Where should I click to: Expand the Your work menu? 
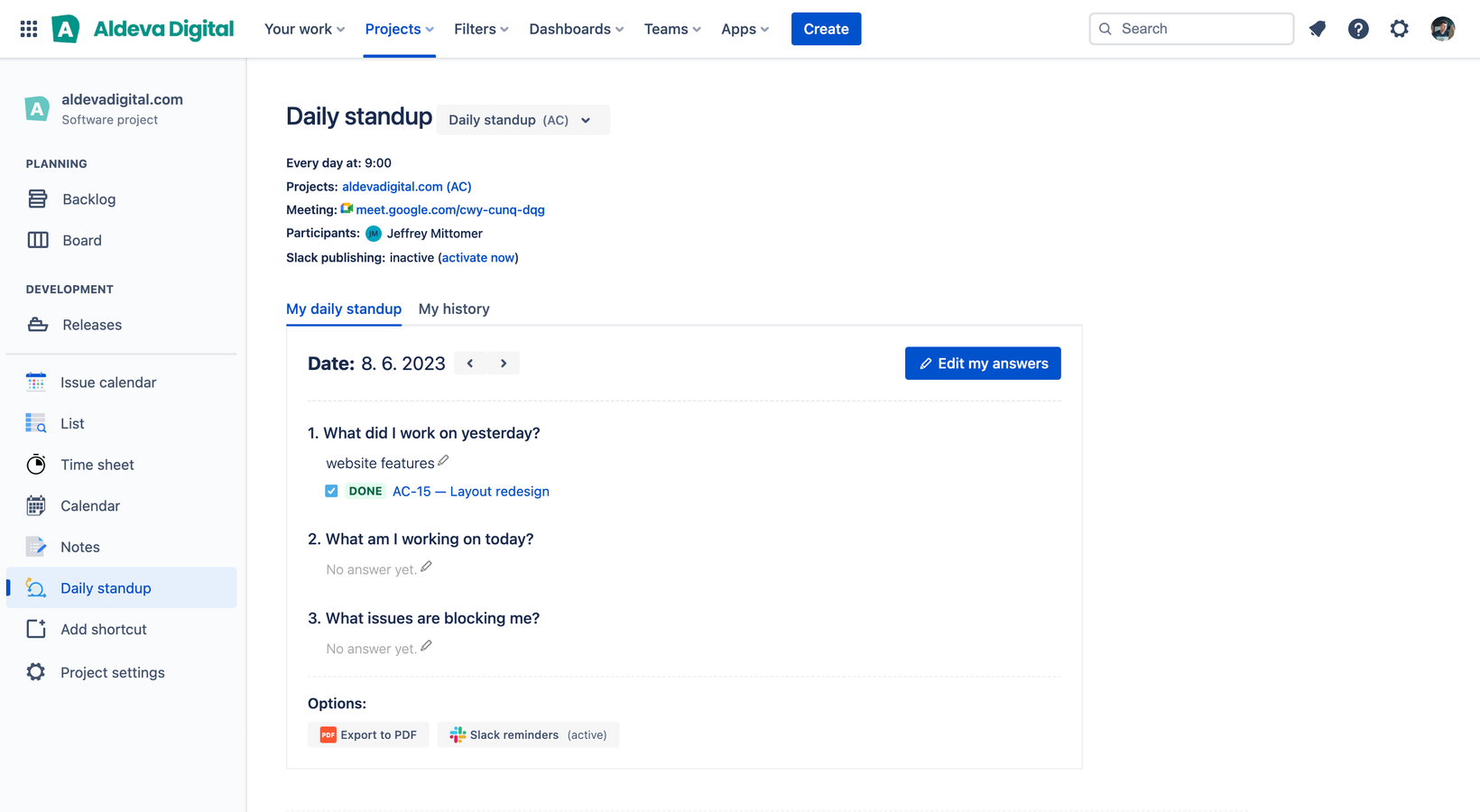tap(304, 29)
